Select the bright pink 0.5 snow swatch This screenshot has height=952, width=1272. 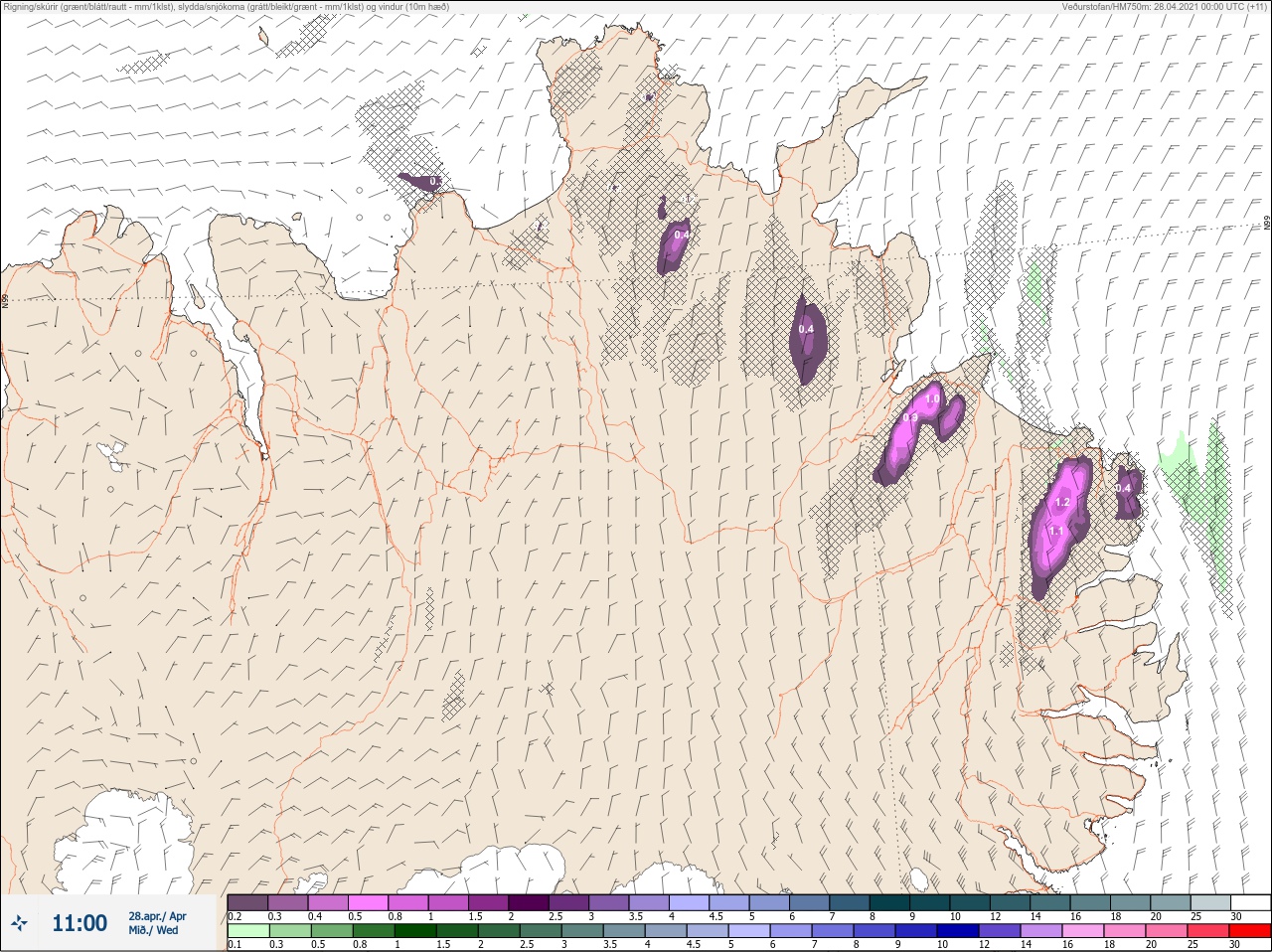click(x=369, y=902)
